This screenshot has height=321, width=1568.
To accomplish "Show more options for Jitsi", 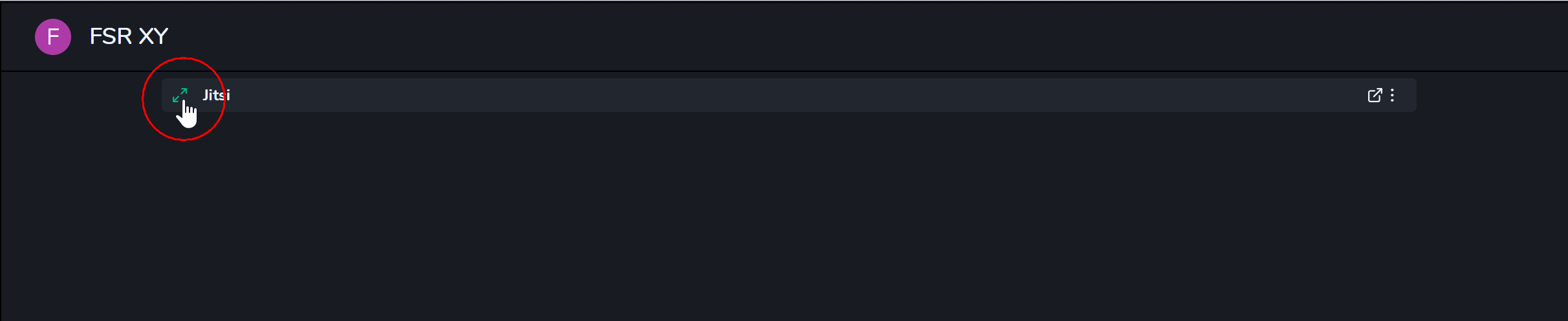I will [x=1392, y=95].
